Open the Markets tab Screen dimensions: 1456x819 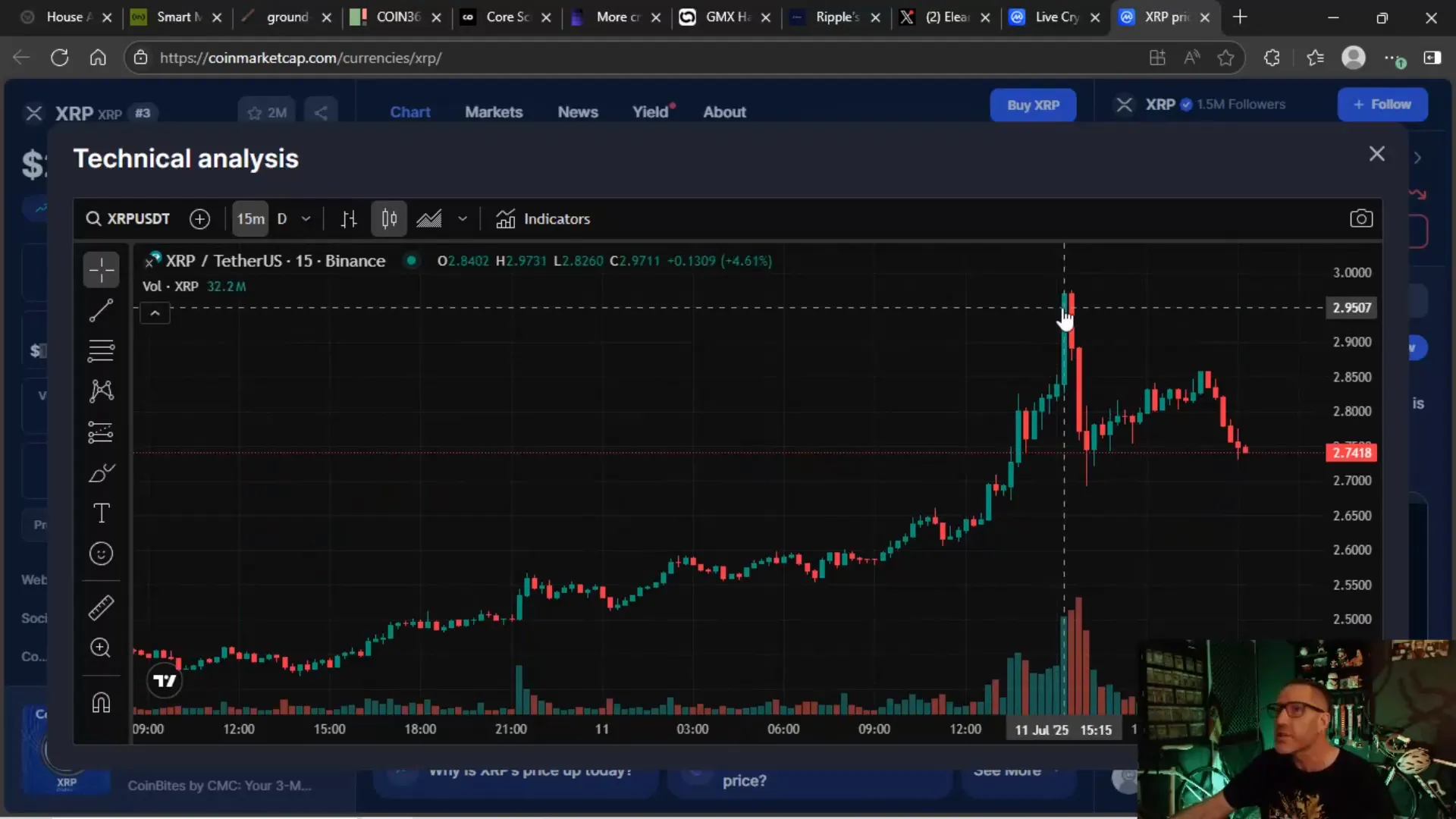494,112
